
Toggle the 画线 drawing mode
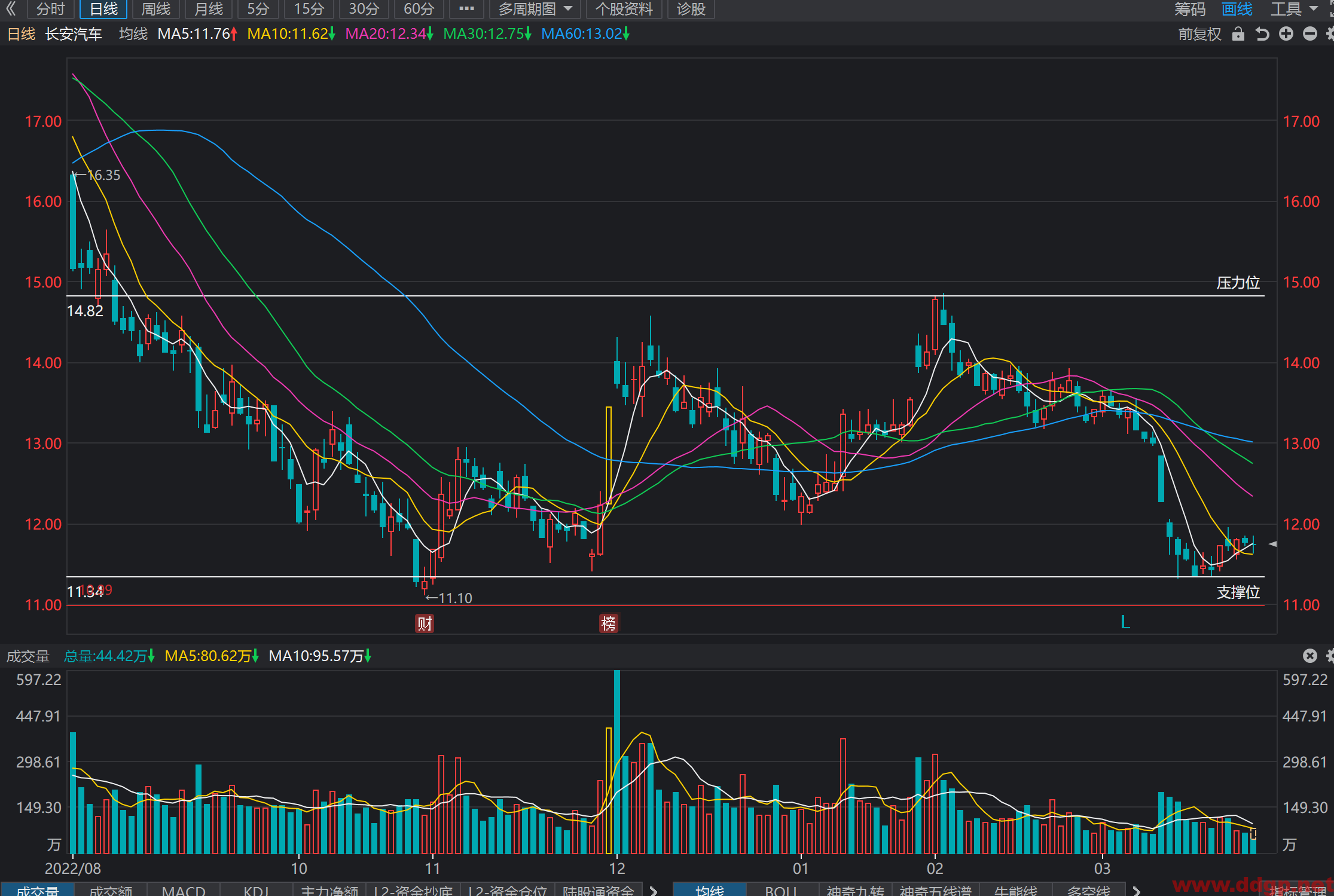pos(1237,9)
